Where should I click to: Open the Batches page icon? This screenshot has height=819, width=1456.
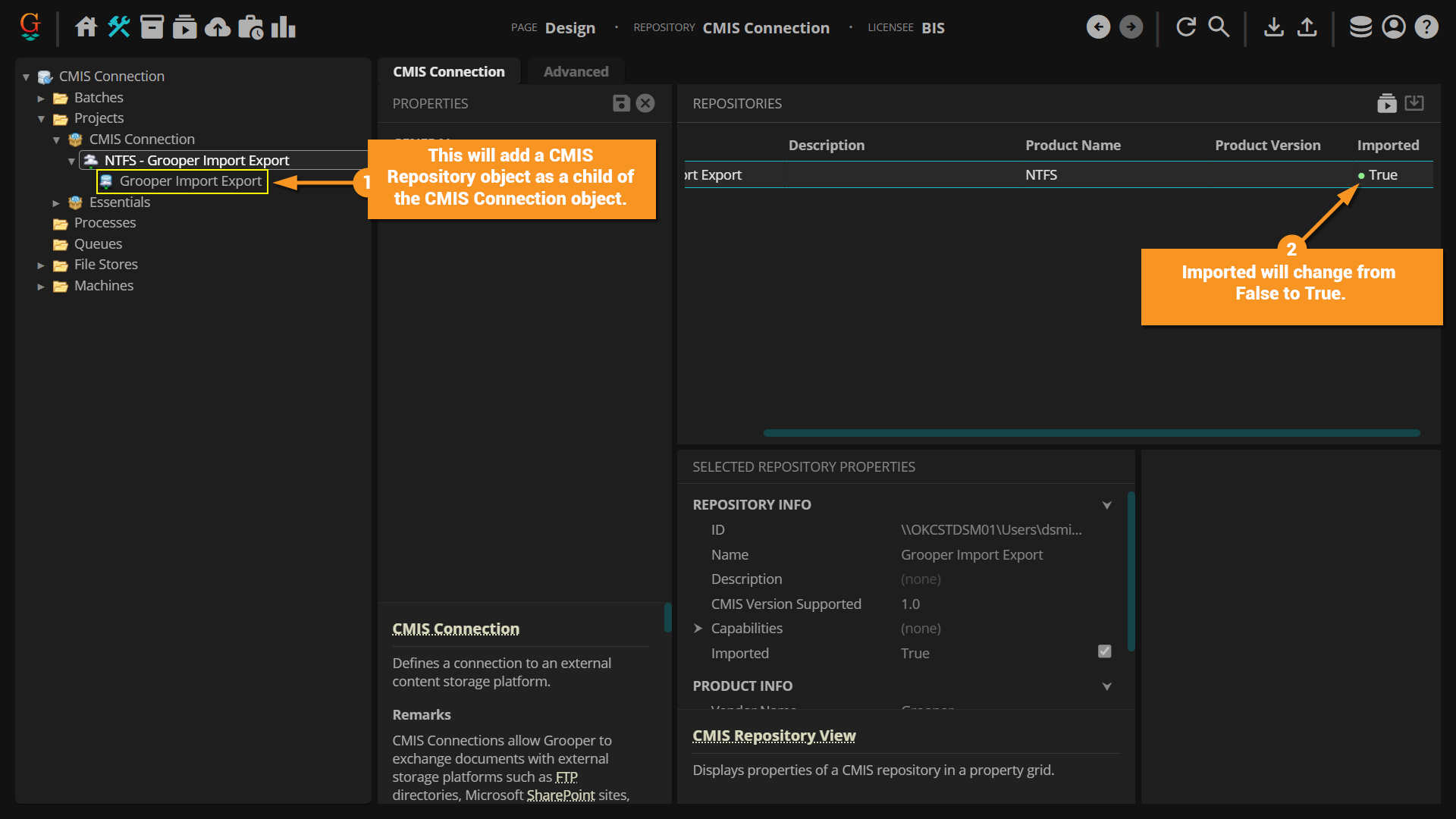click(152, 27)
